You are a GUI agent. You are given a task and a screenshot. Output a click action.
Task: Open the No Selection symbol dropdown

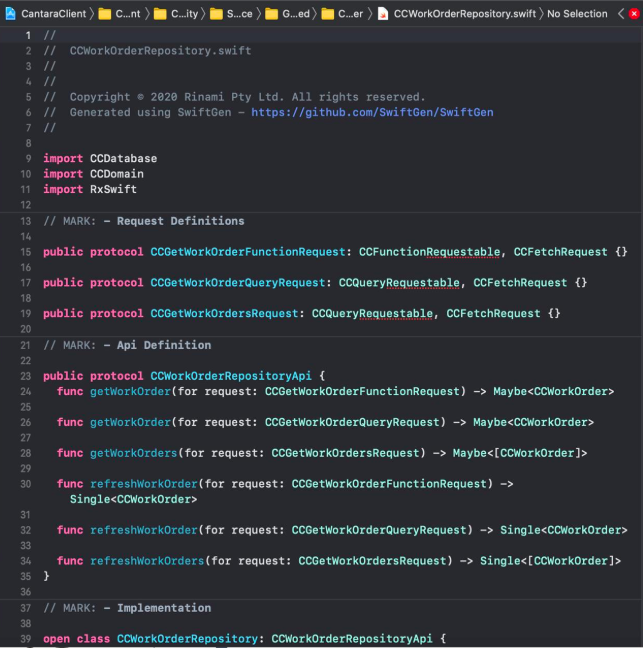click(577, 13)
